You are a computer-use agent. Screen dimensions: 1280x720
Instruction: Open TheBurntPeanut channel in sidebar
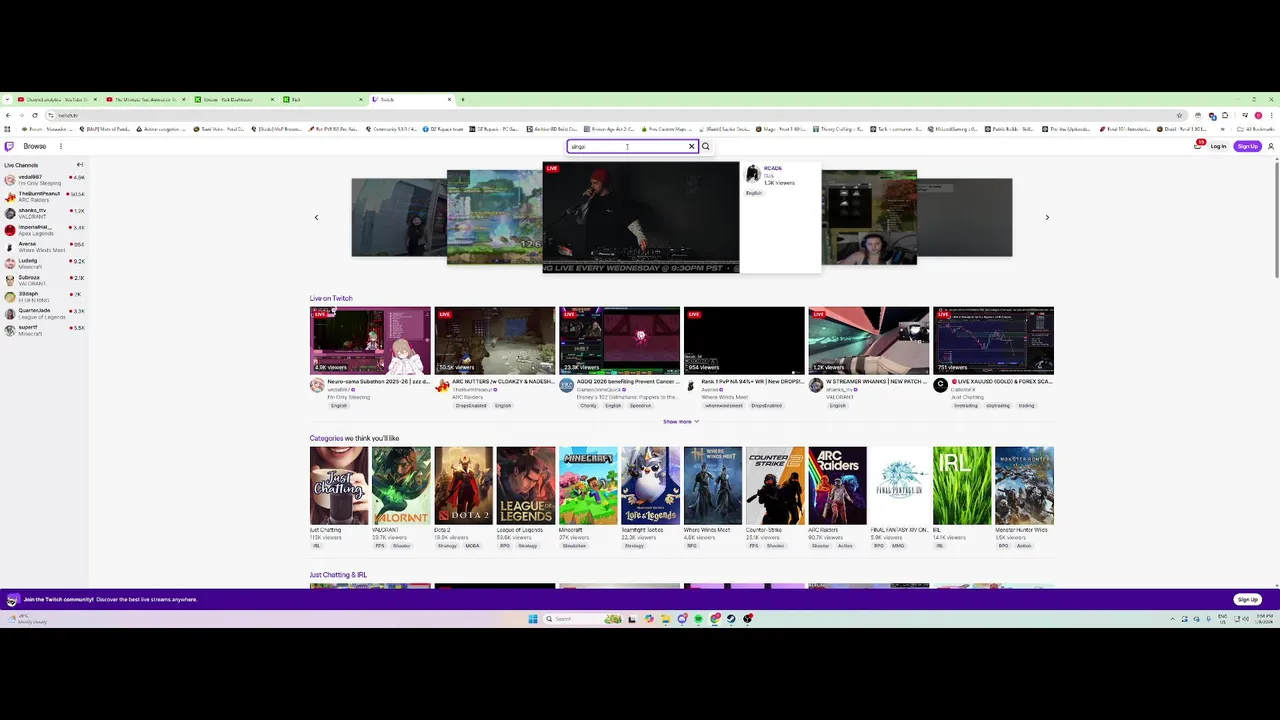pyautogui.click(x=44, y=197)
